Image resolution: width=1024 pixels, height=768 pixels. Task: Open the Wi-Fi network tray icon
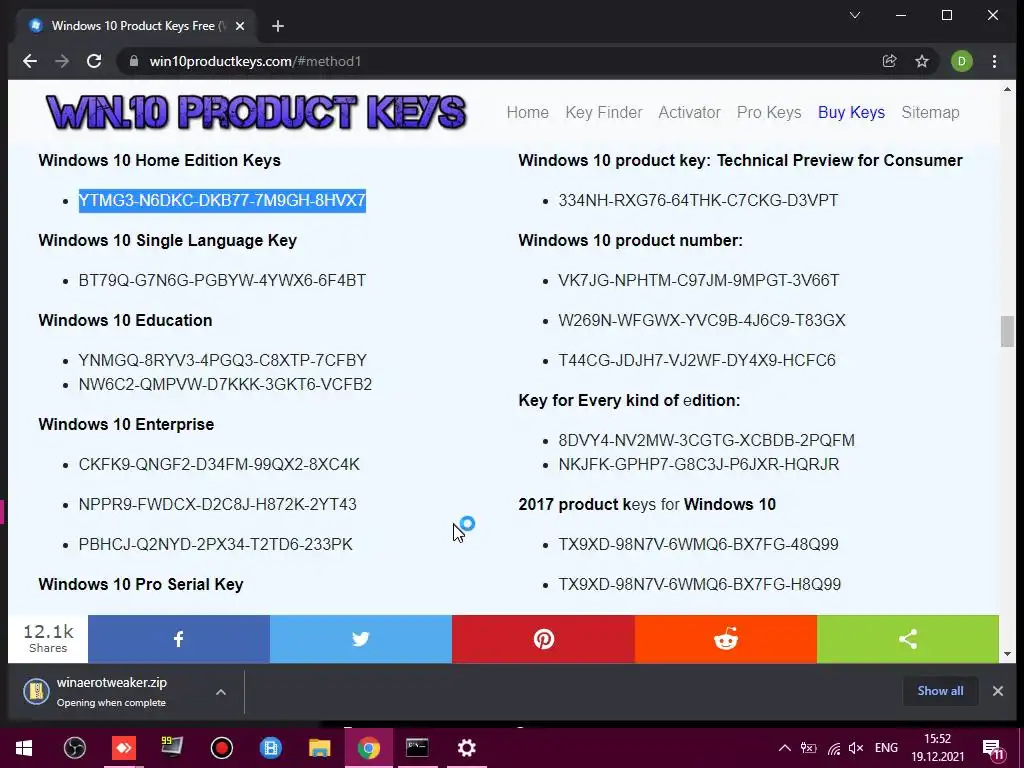point(834,748)
